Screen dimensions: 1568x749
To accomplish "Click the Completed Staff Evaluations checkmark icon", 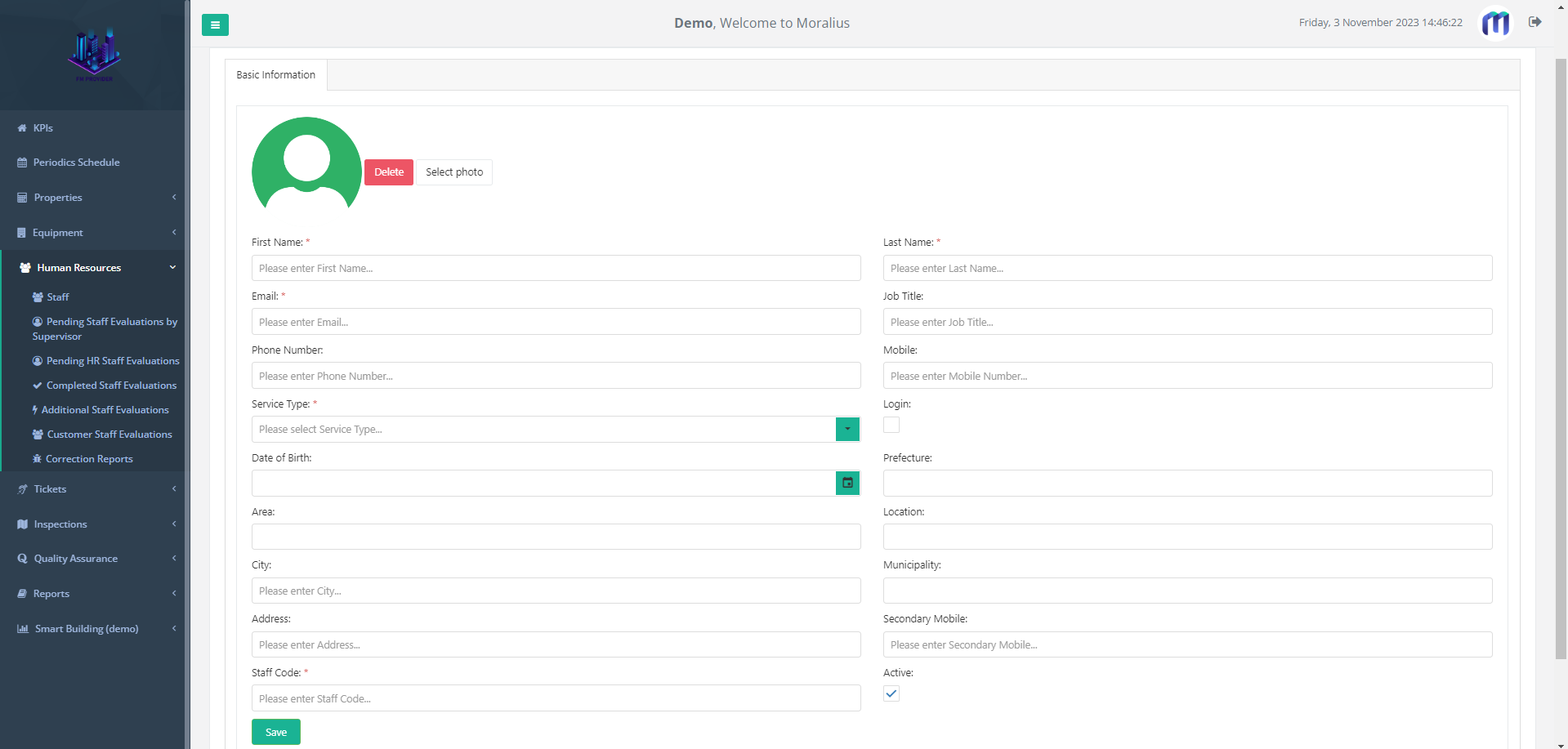I will [38, 386].
